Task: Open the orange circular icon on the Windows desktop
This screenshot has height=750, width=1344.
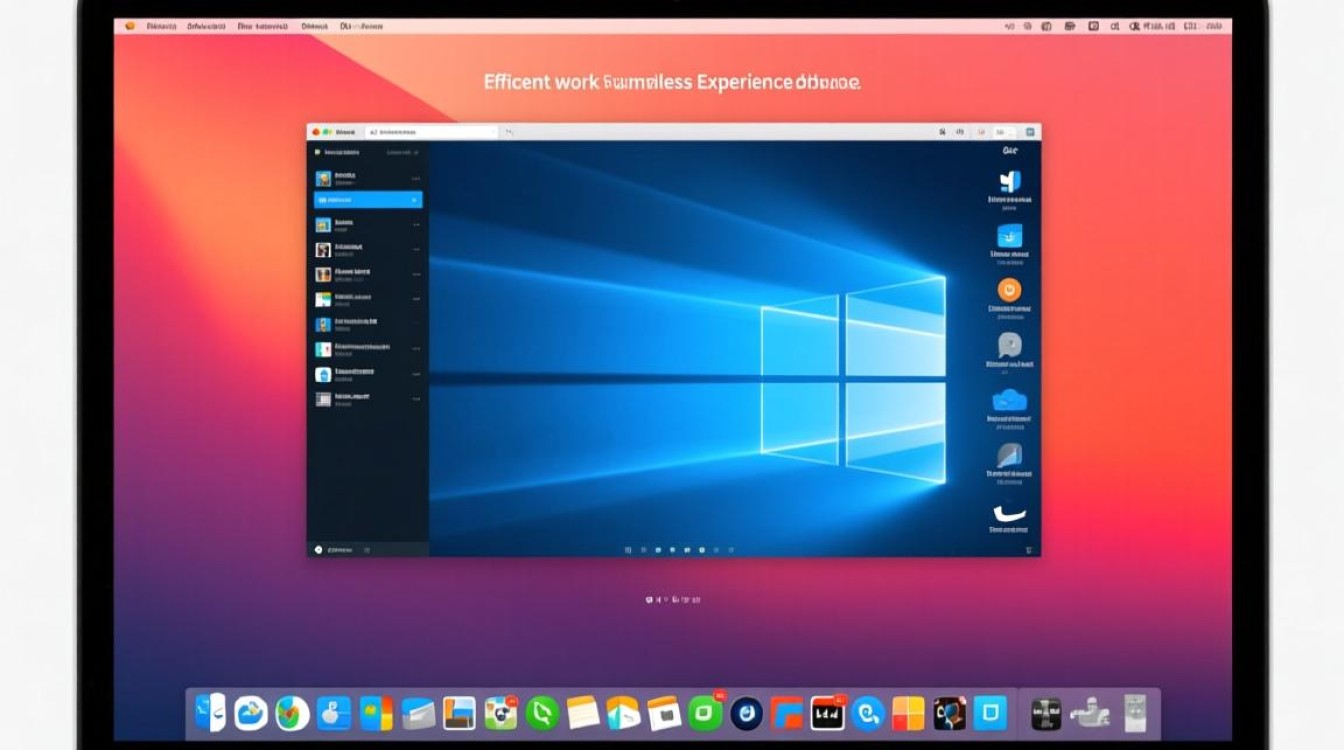Action: coord(1009,290)
